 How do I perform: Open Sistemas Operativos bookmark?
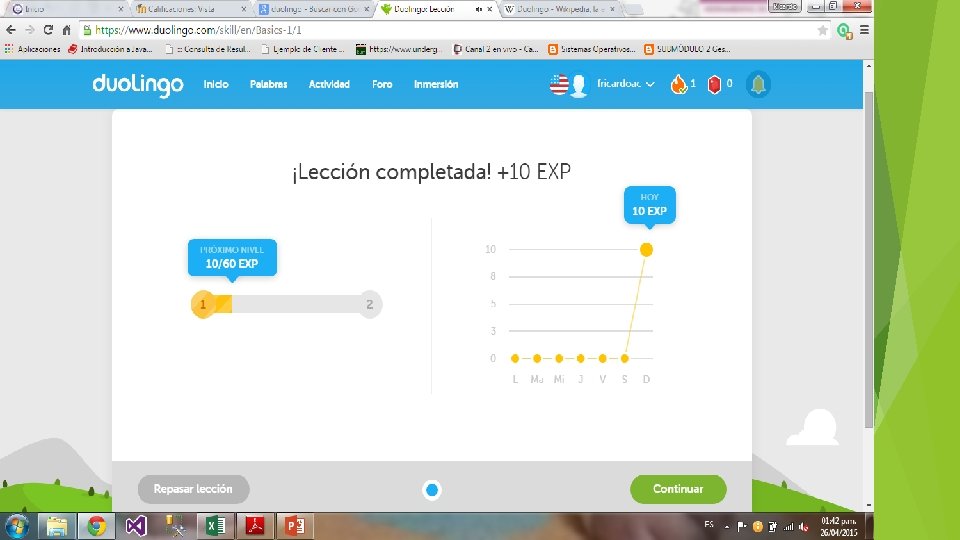[x=591, y=49]
